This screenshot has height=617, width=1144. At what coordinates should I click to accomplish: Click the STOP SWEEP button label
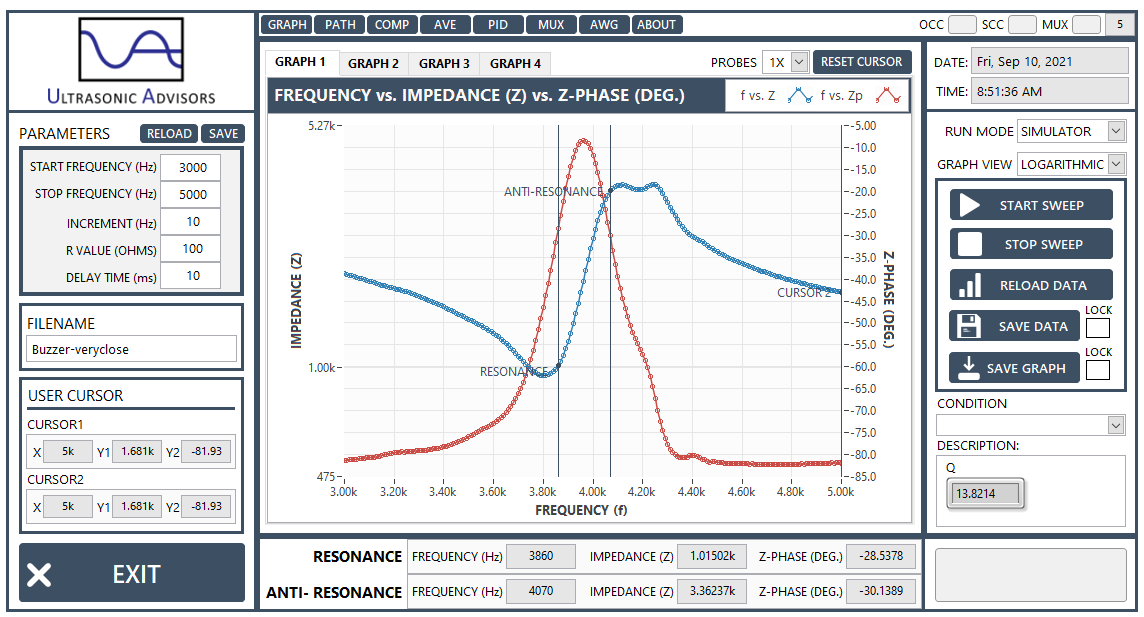[x=1043, y=244]
